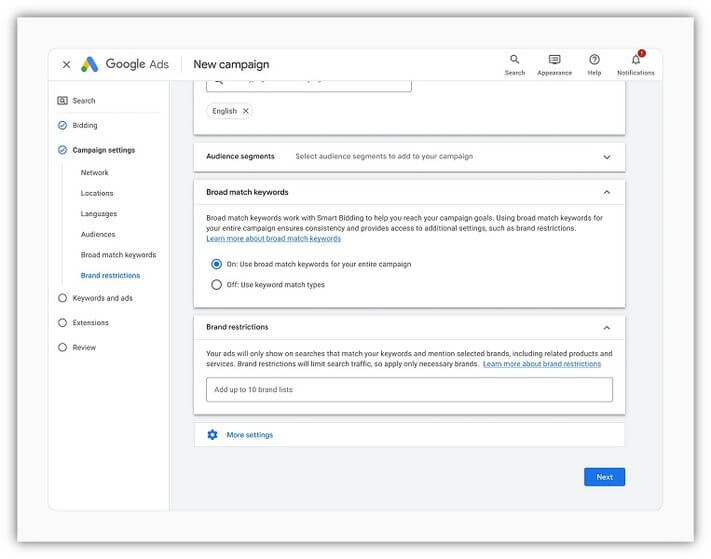Click the gear icon beside More settings
711x559 pixels.
[x=212, y=435]
